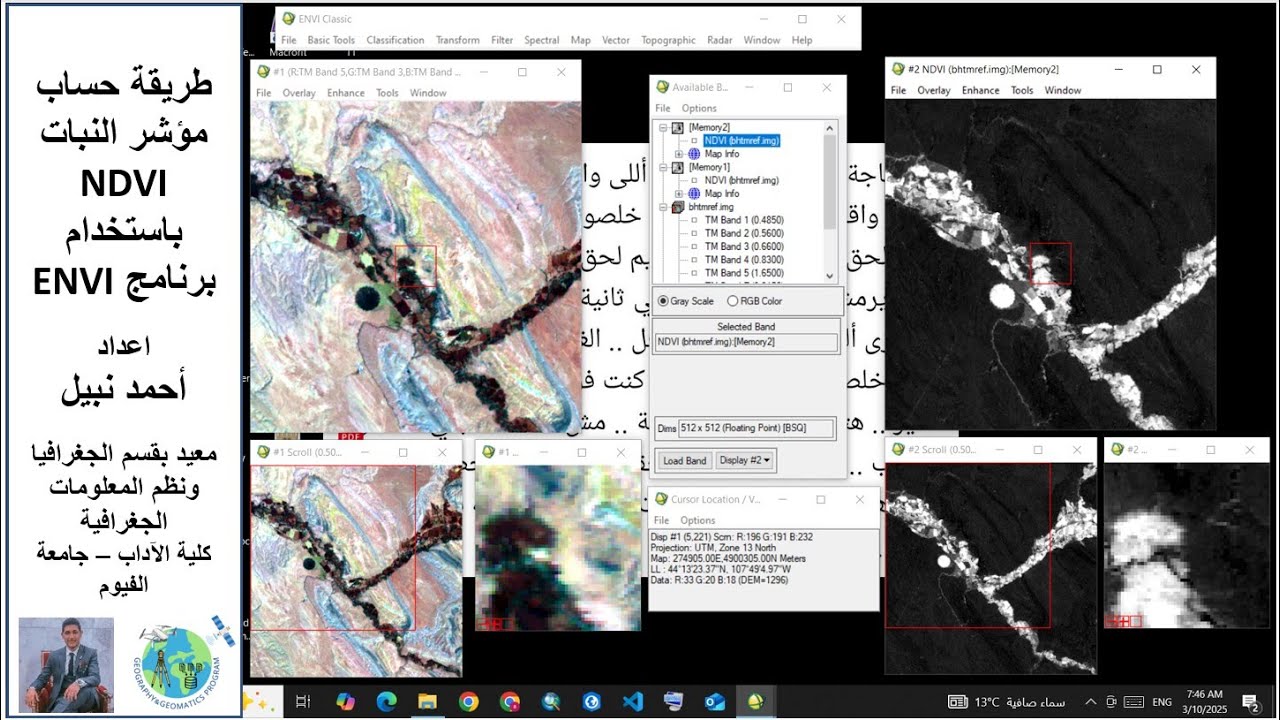Click the bhtmref.img file icon in tree
The height and width of the screenshot is (720, 1280).
pos(678,207)
